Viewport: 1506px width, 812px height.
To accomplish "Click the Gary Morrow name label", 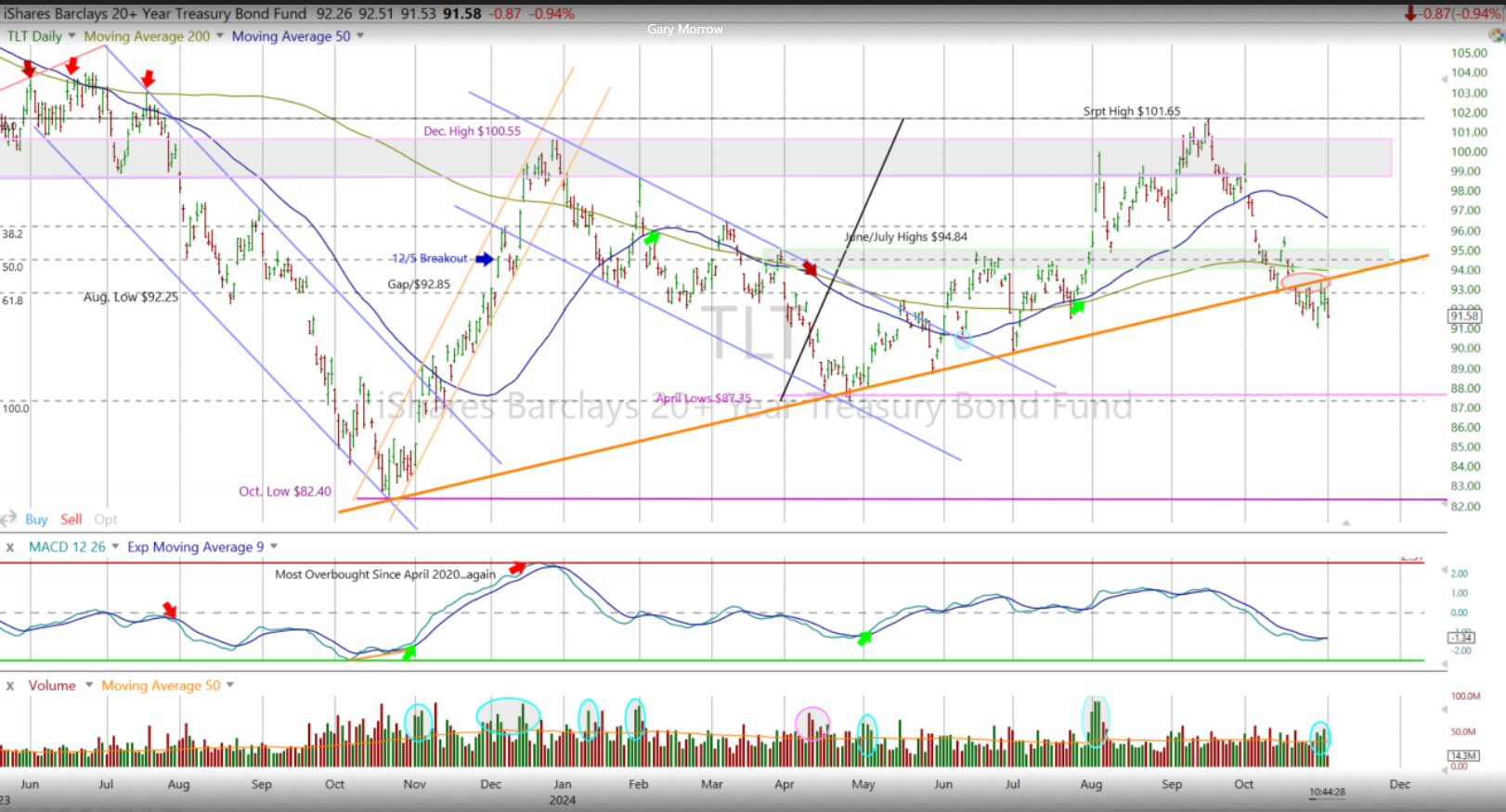I will pos(685,30).
